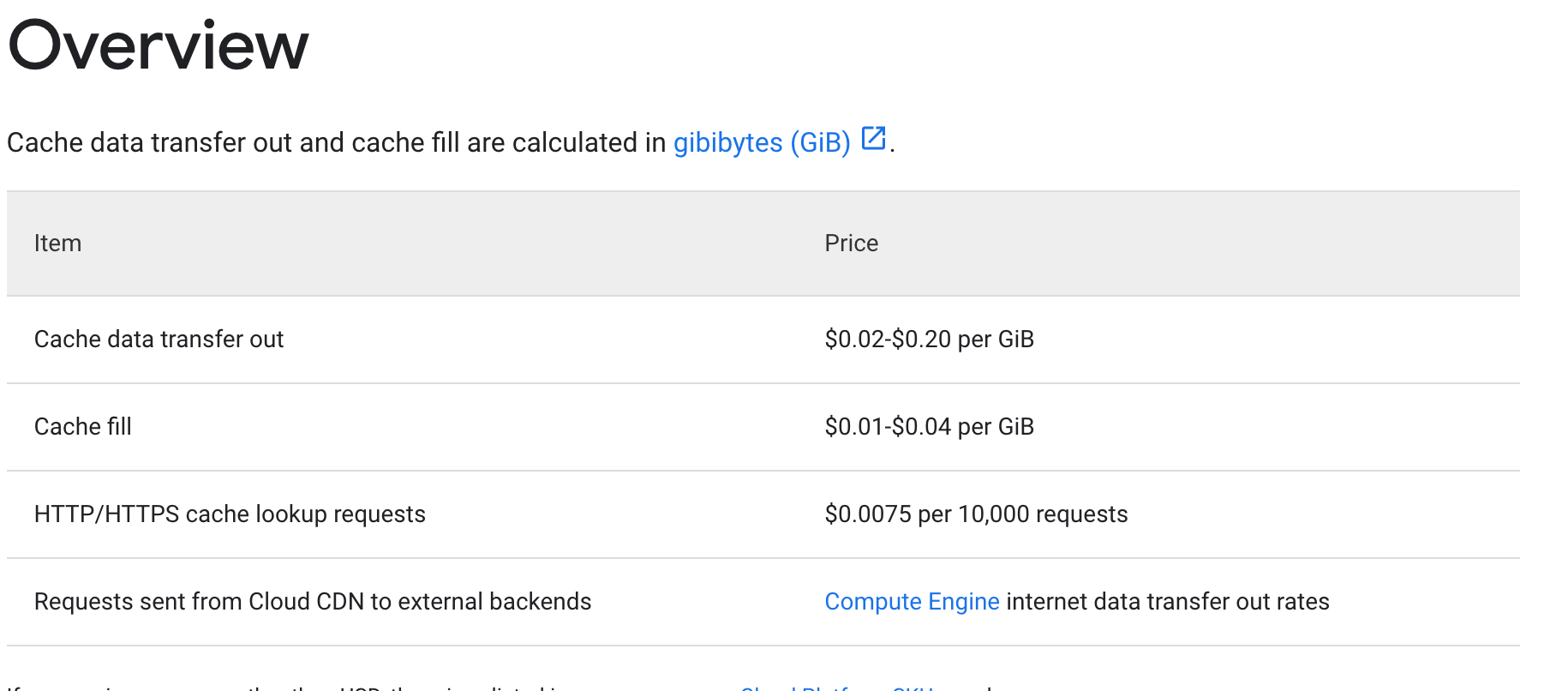The width and height of the screenshot is (1568, 691).
Task: Click the $0.01-$0.04 per GiB price
Action: [929, 427]
